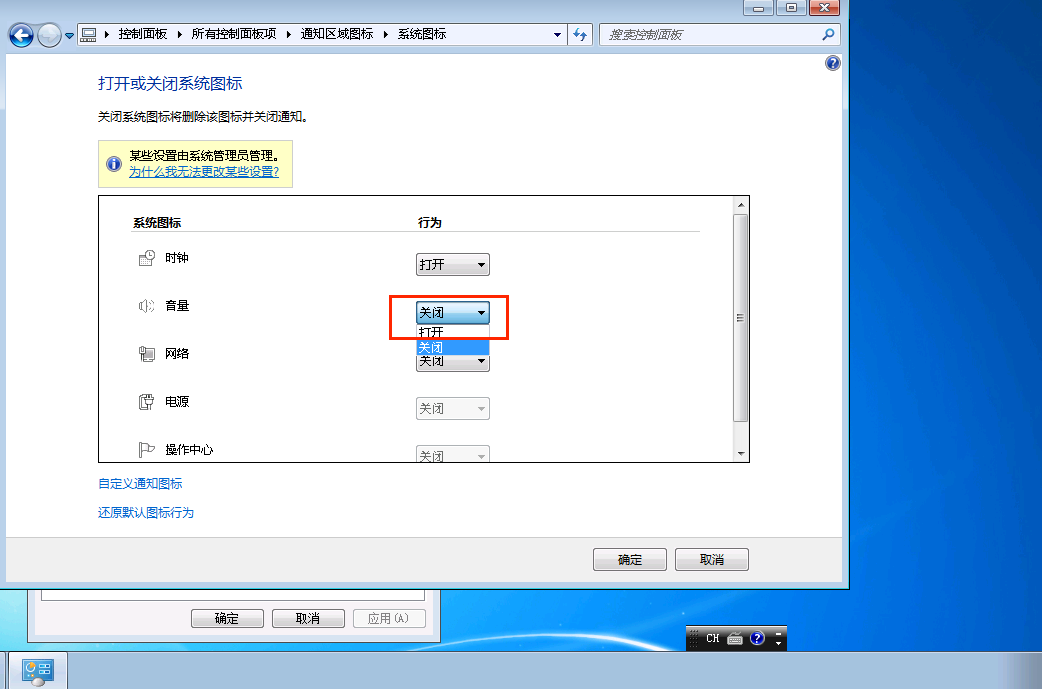Screen dimensions: 1042x689
Task: Click the 搜索控制面板 search field
Action: [x=710, y=34]
